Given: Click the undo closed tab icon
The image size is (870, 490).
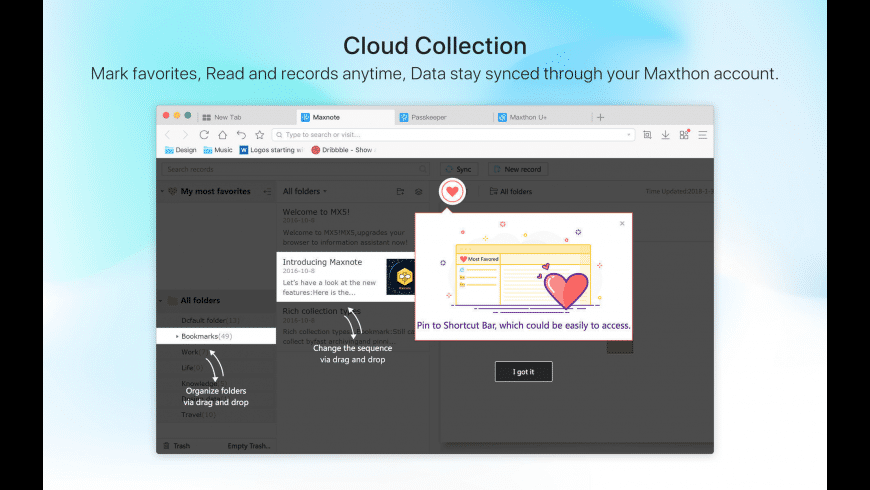Looking at the screenshot, I should click(241, 135).
